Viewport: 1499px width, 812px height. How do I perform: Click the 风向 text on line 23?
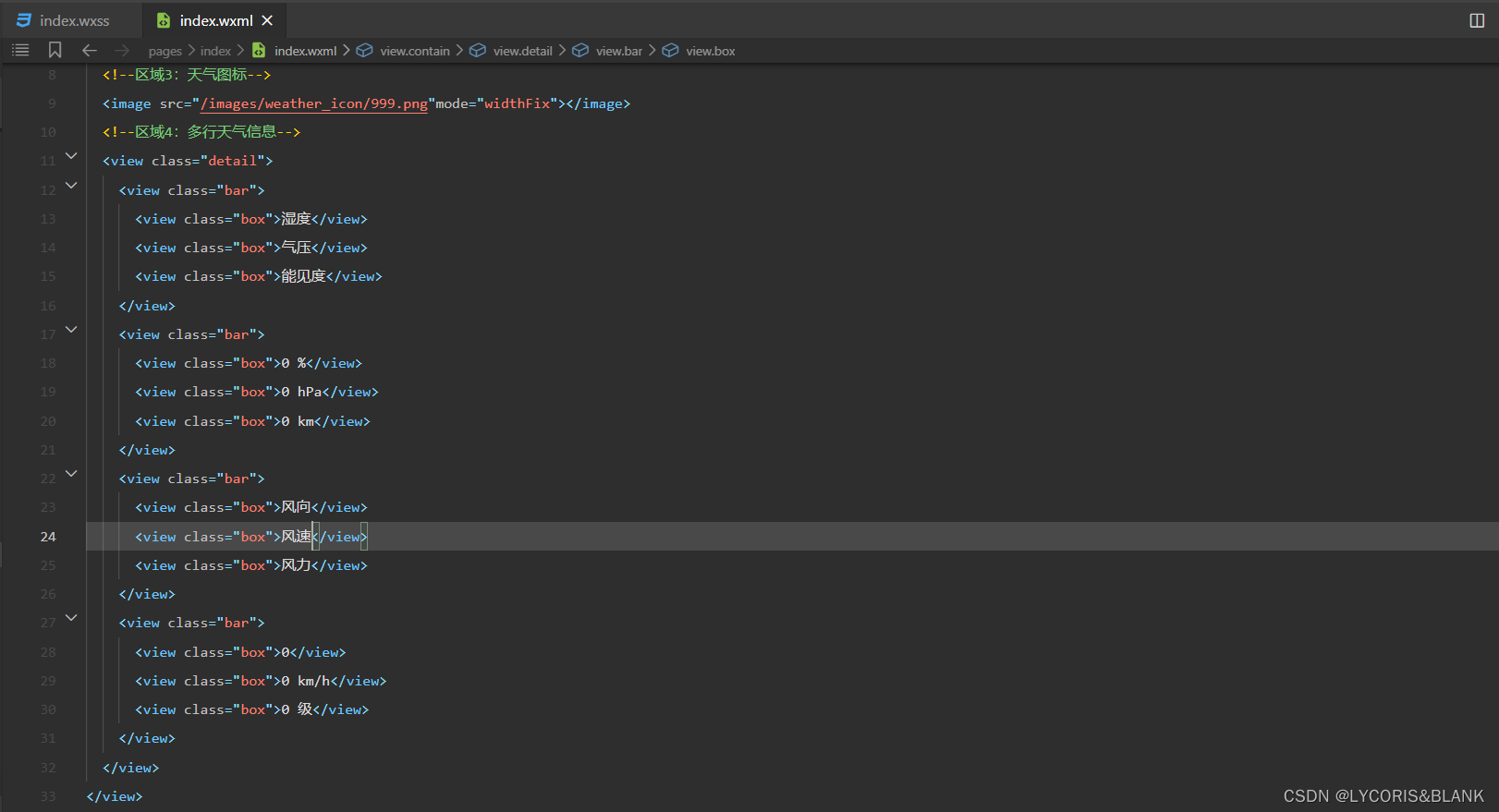click(296, 507)
